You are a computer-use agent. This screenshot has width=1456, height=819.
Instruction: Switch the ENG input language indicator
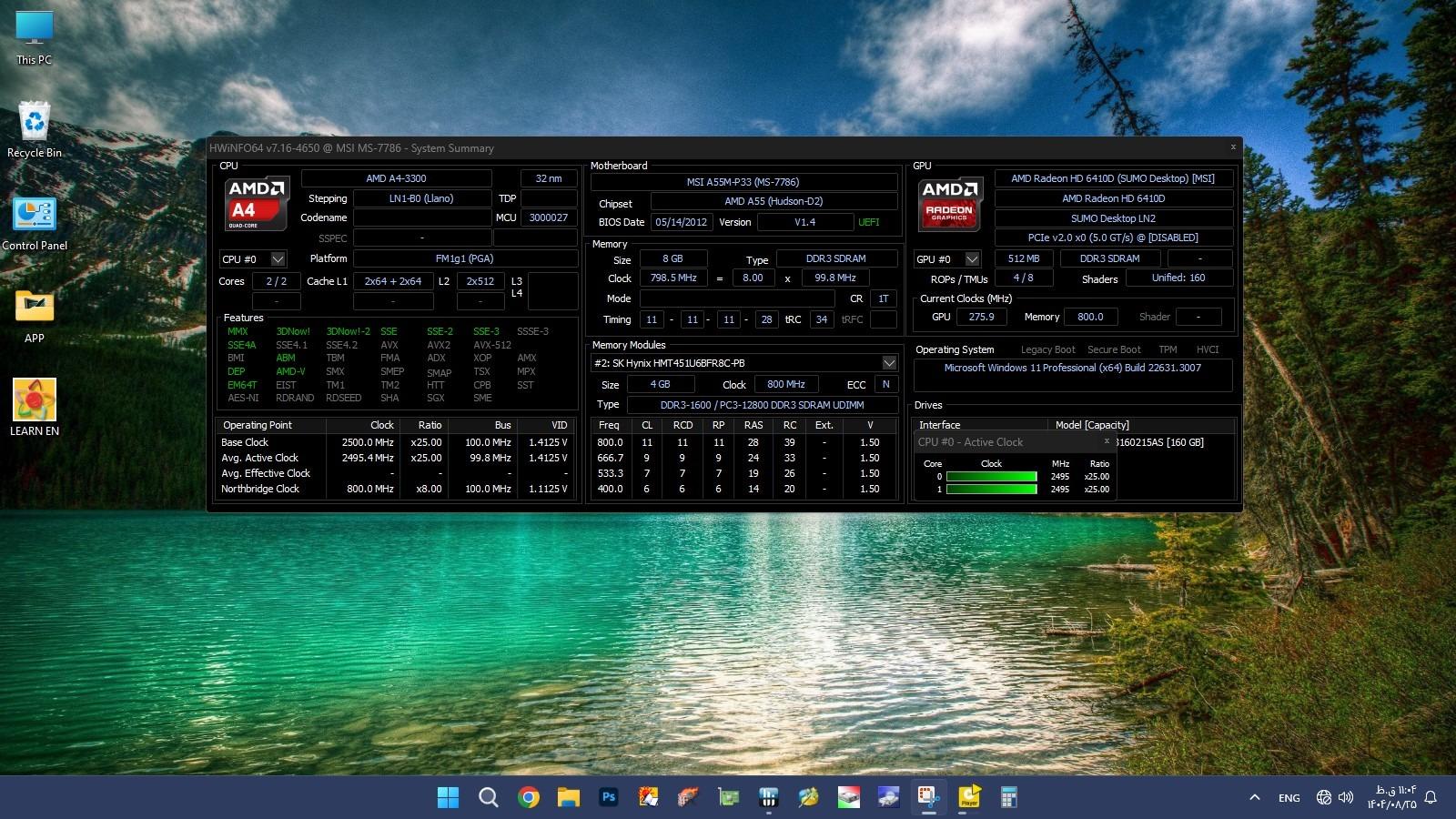point(1289,798)
